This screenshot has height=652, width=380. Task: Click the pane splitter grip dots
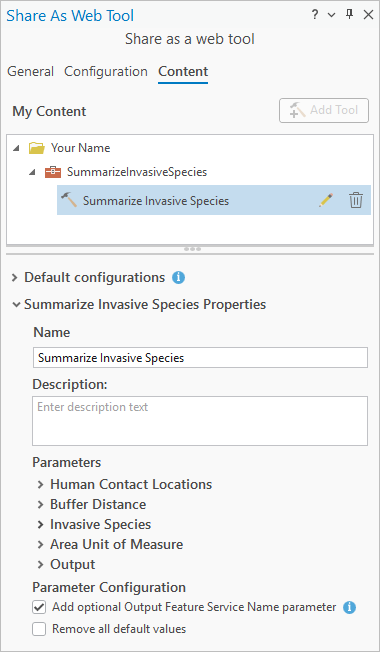[192, 249]
